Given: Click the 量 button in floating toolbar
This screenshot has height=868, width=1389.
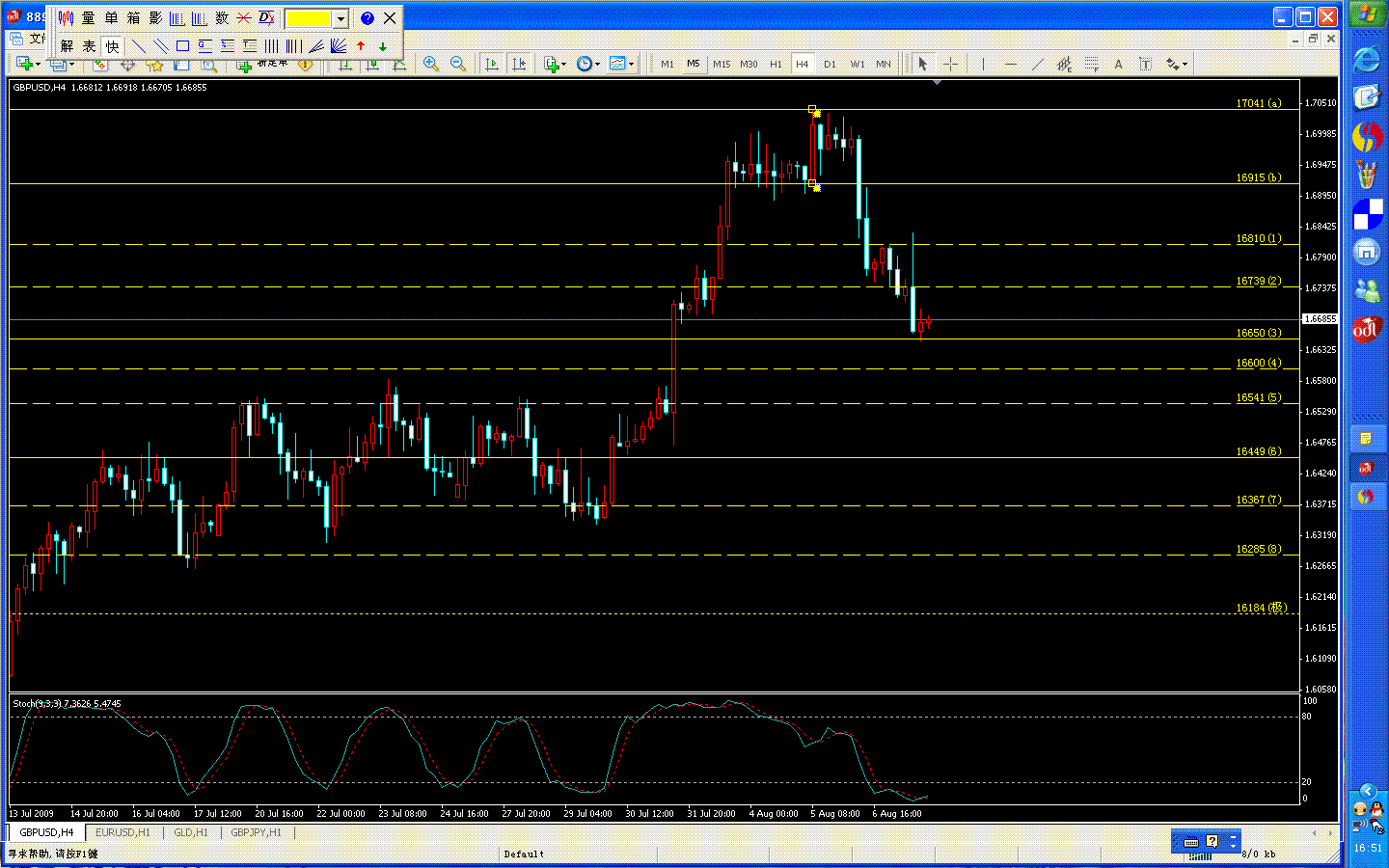Looking at the screenshot, I should (89, 18).
